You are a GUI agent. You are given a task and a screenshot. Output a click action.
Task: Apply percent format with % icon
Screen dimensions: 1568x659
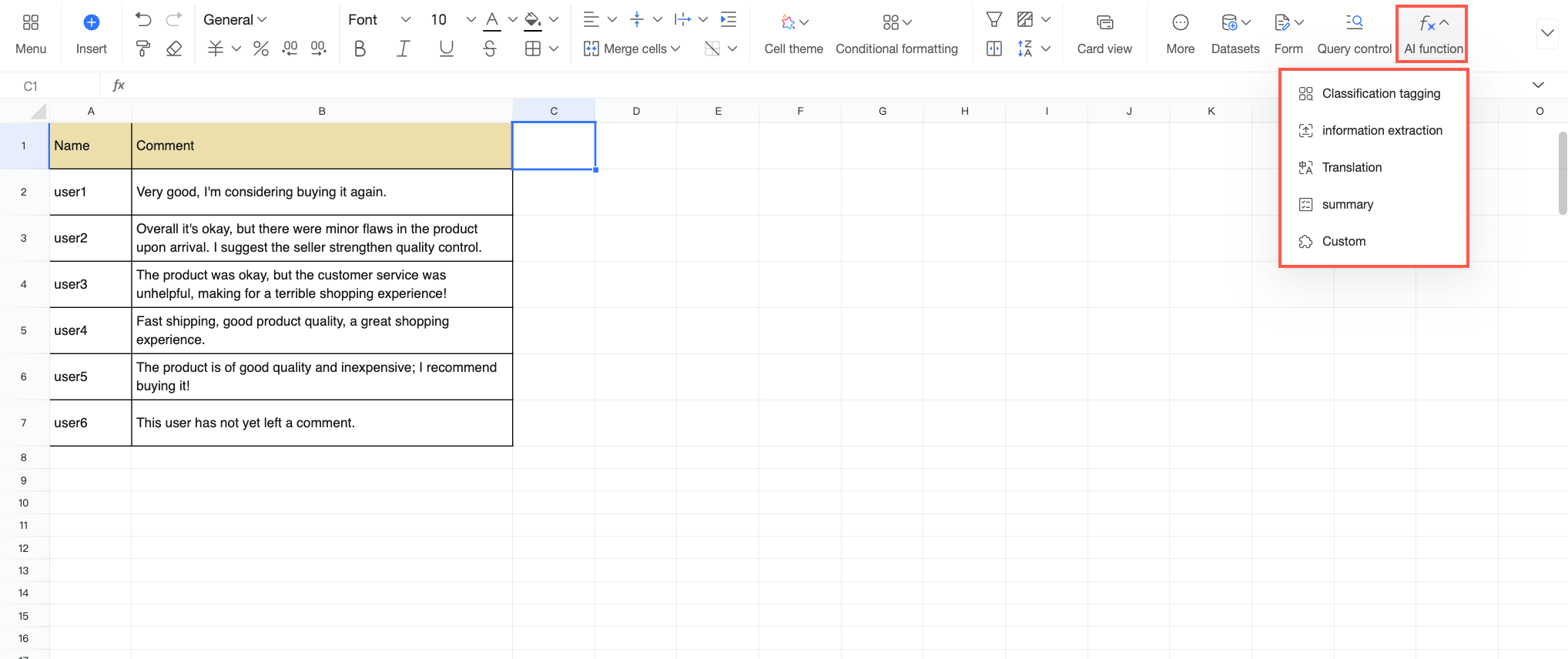[261, 49]
